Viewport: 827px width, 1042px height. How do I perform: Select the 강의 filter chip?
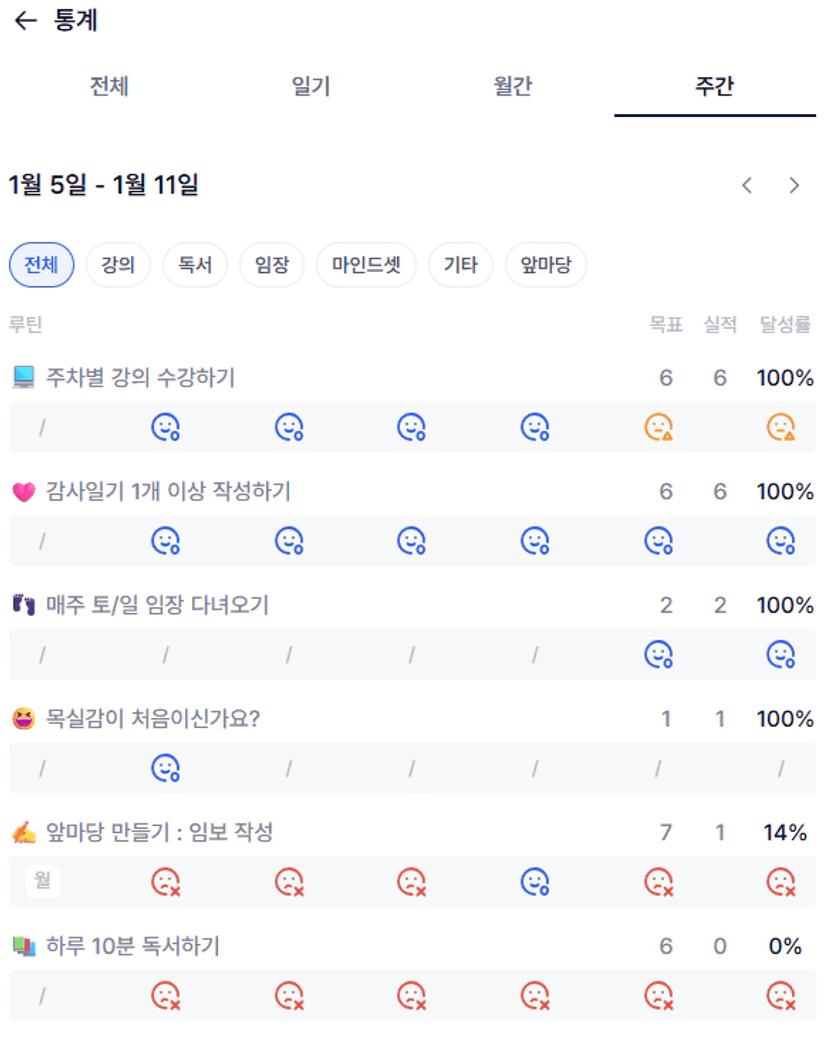[x=118, y=265]
